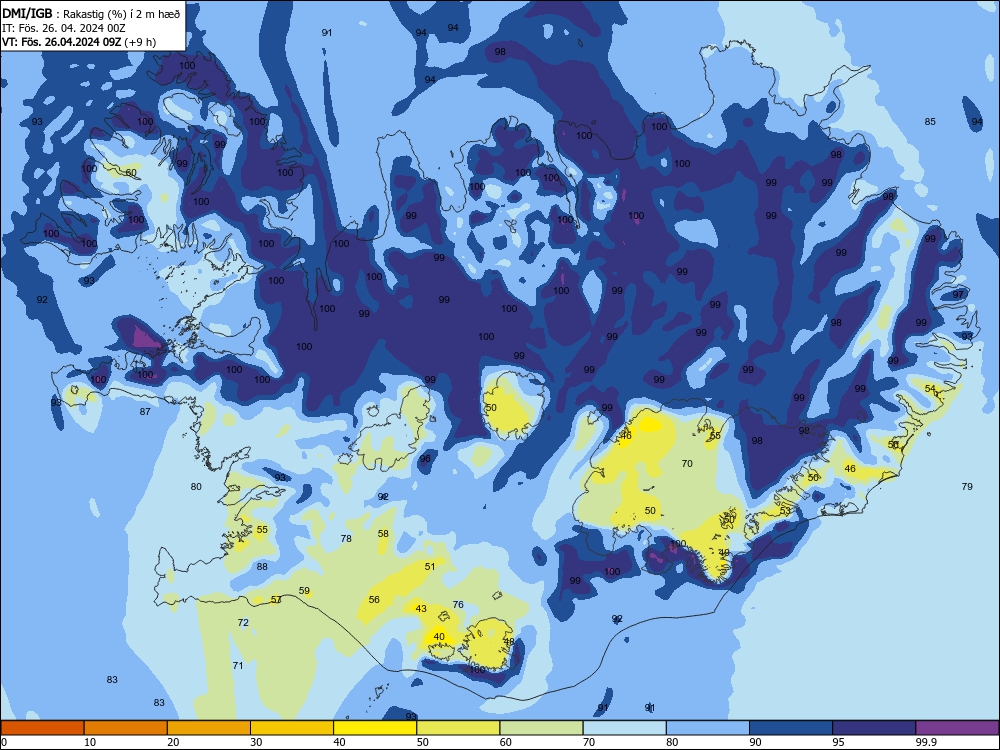Click the '95' legend tick label

pos(838,742)
